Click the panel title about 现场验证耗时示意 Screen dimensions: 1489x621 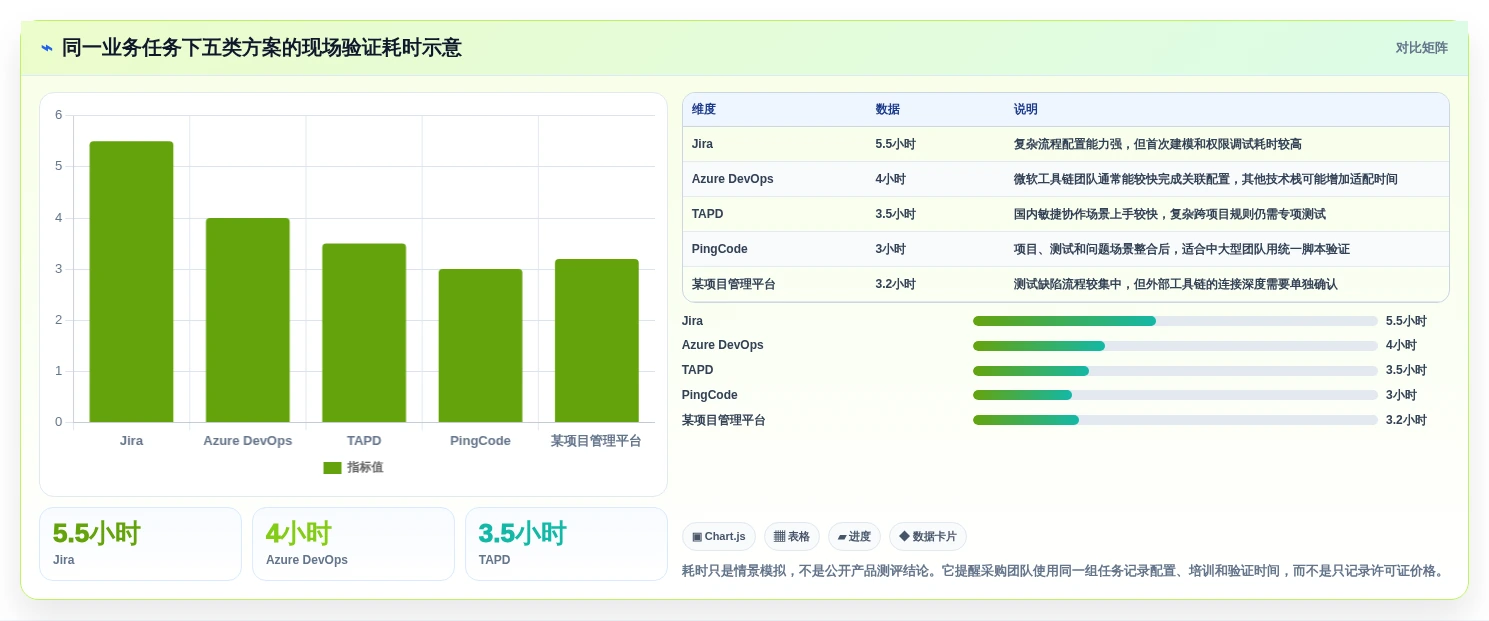point(262,48)
